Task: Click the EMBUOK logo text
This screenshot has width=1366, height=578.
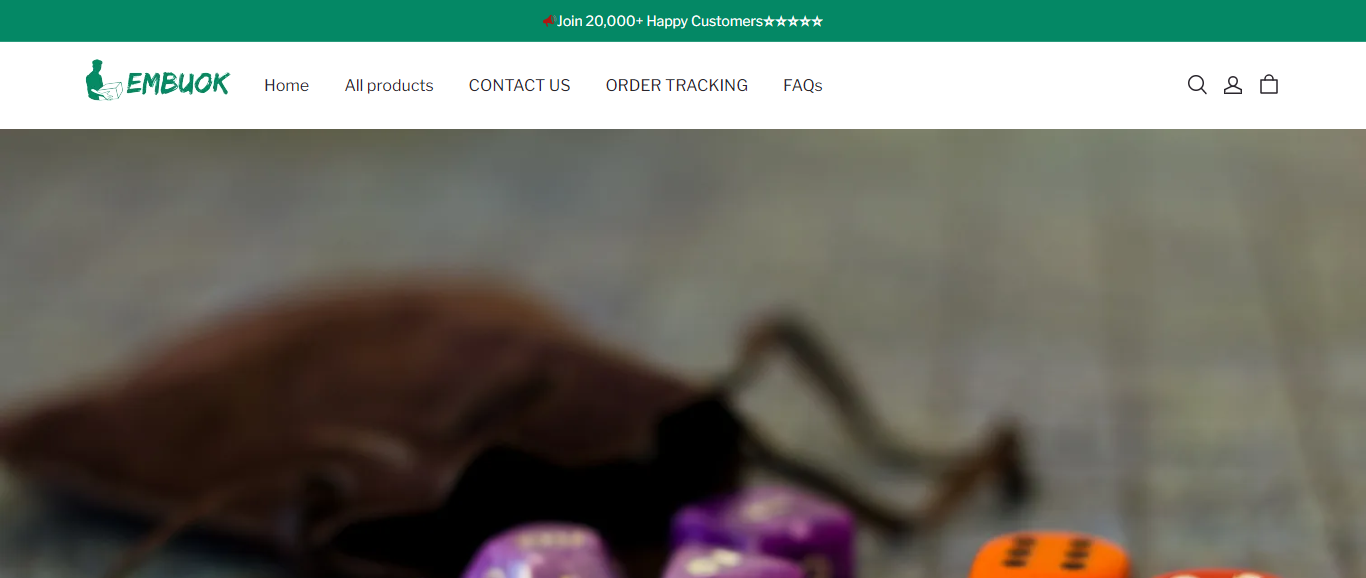Action: tap(178, 84)
